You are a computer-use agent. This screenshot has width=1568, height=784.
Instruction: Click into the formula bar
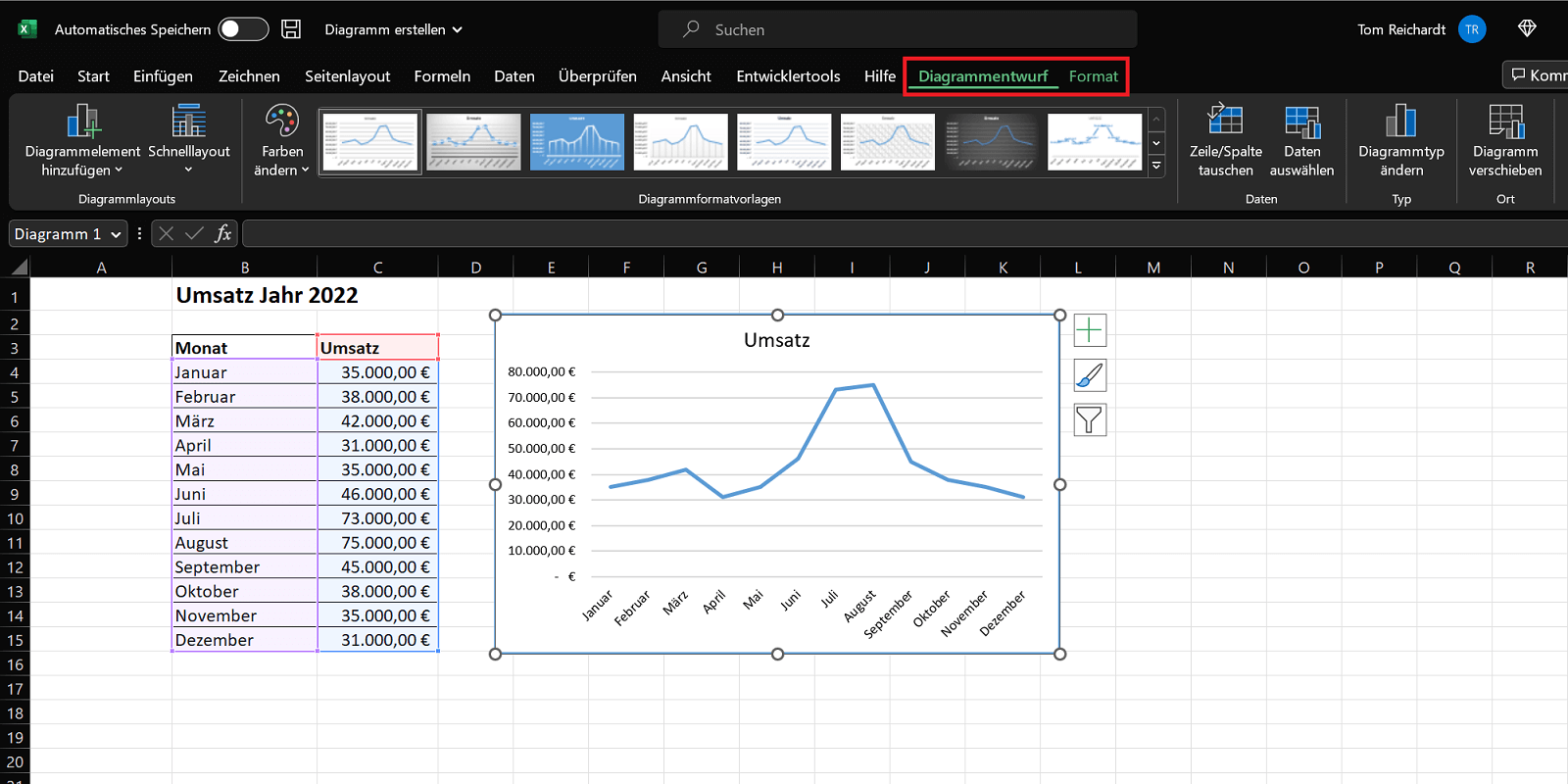tap(904, 233)
